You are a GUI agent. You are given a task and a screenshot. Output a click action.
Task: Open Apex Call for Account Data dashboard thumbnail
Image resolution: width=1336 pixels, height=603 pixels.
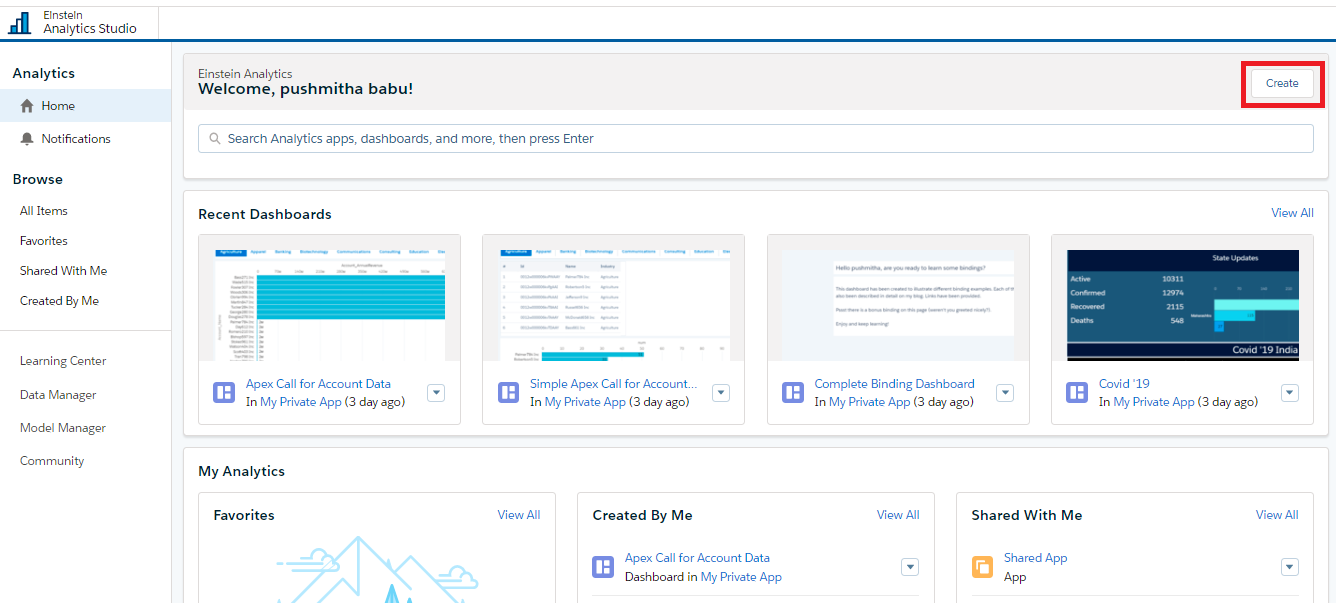tap(330, 304)
